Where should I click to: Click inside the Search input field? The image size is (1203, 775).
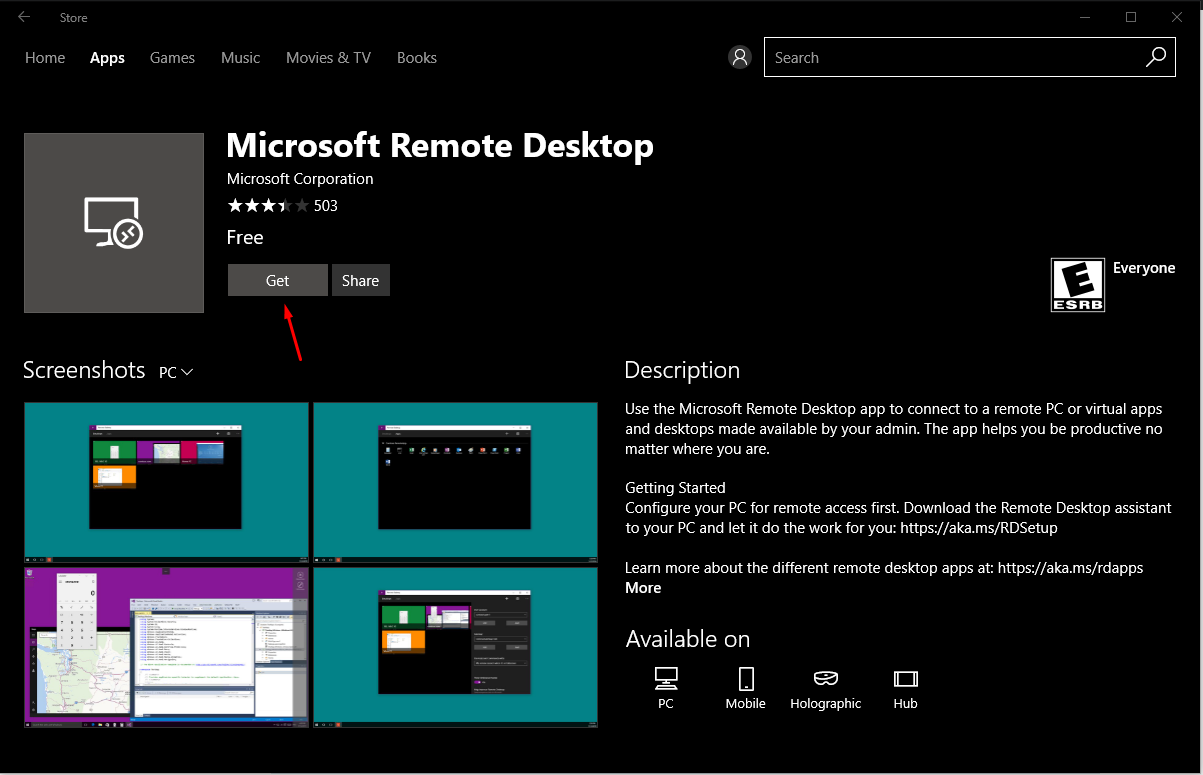[x=950, y=58]
